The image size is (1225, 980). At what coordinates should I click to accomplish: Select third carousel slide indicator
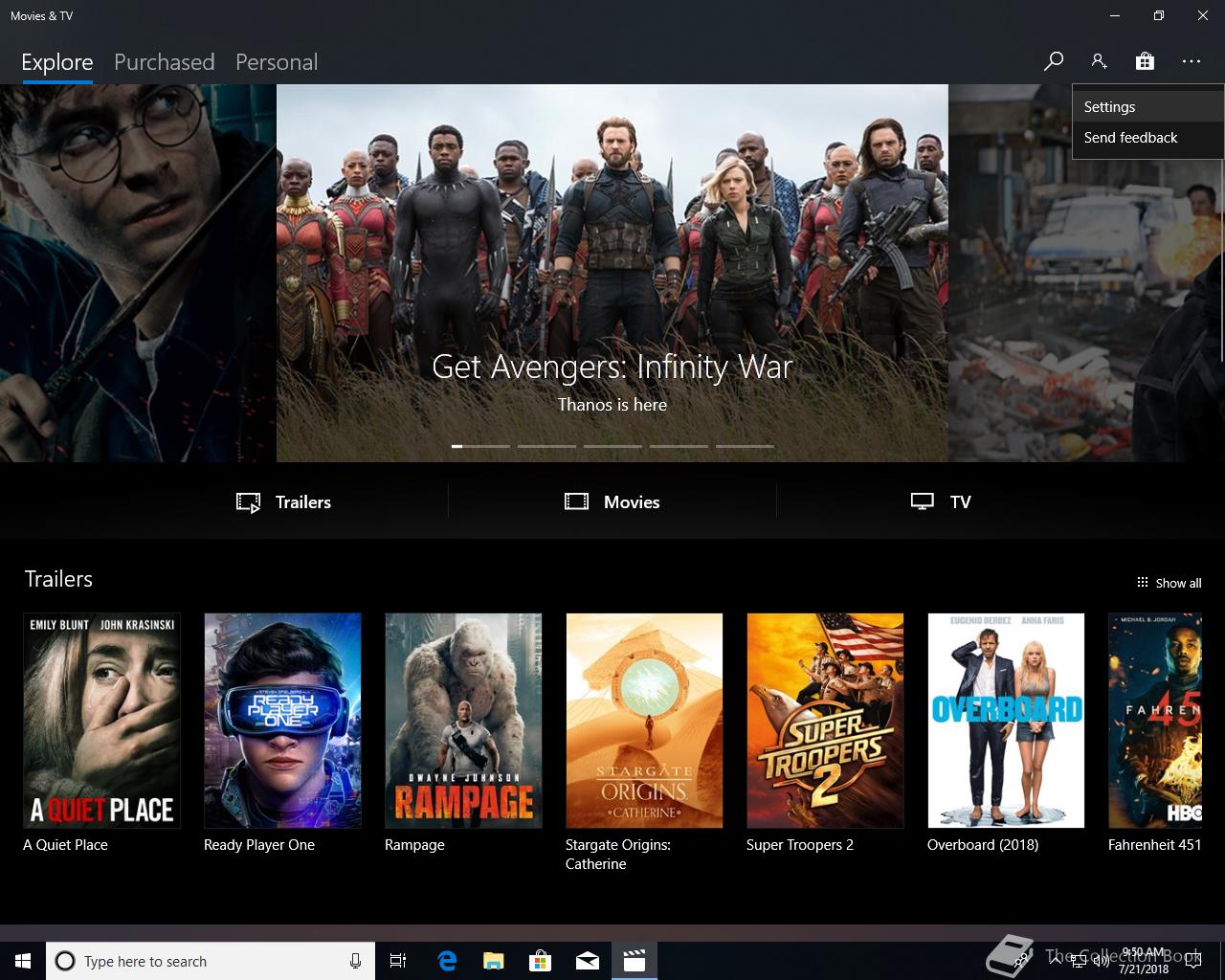(613, 446)
